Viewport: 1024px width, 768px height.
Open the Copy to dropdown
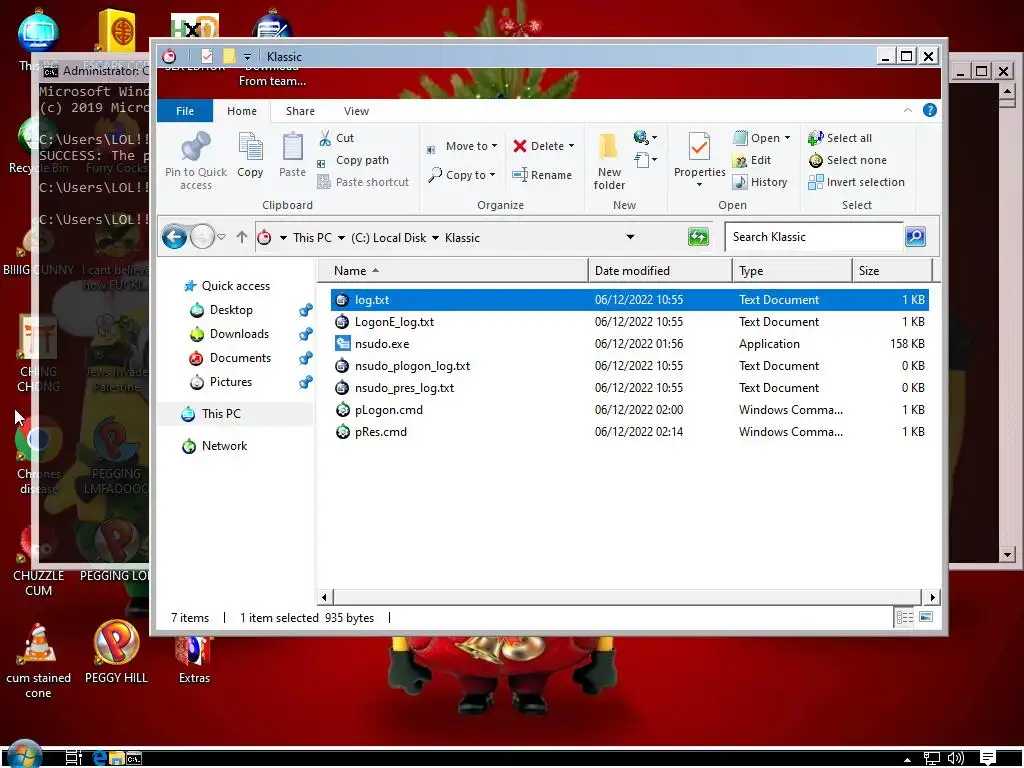(462, 175)
